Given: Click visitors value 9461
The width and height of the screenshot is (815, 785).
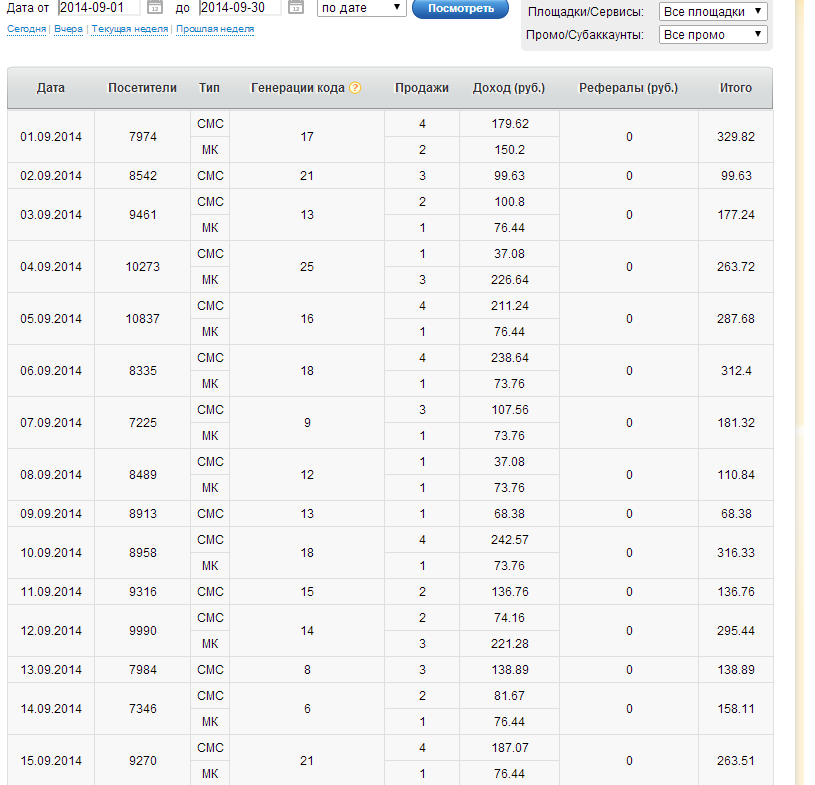Looking at the screenshot, I should (x=143, y=215).
